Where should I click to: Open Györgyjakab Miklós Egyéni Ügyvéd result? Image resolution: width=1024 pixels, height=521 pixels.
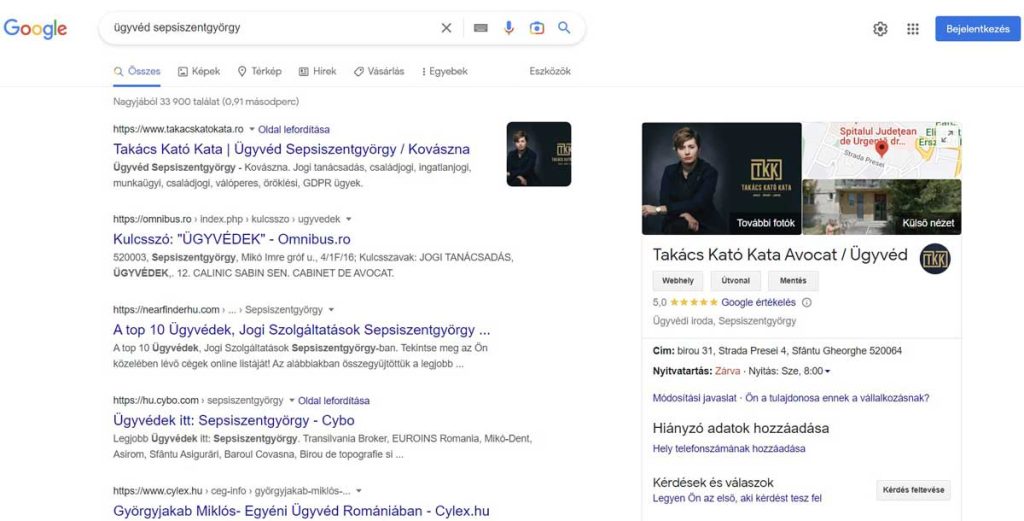(301, 511)
